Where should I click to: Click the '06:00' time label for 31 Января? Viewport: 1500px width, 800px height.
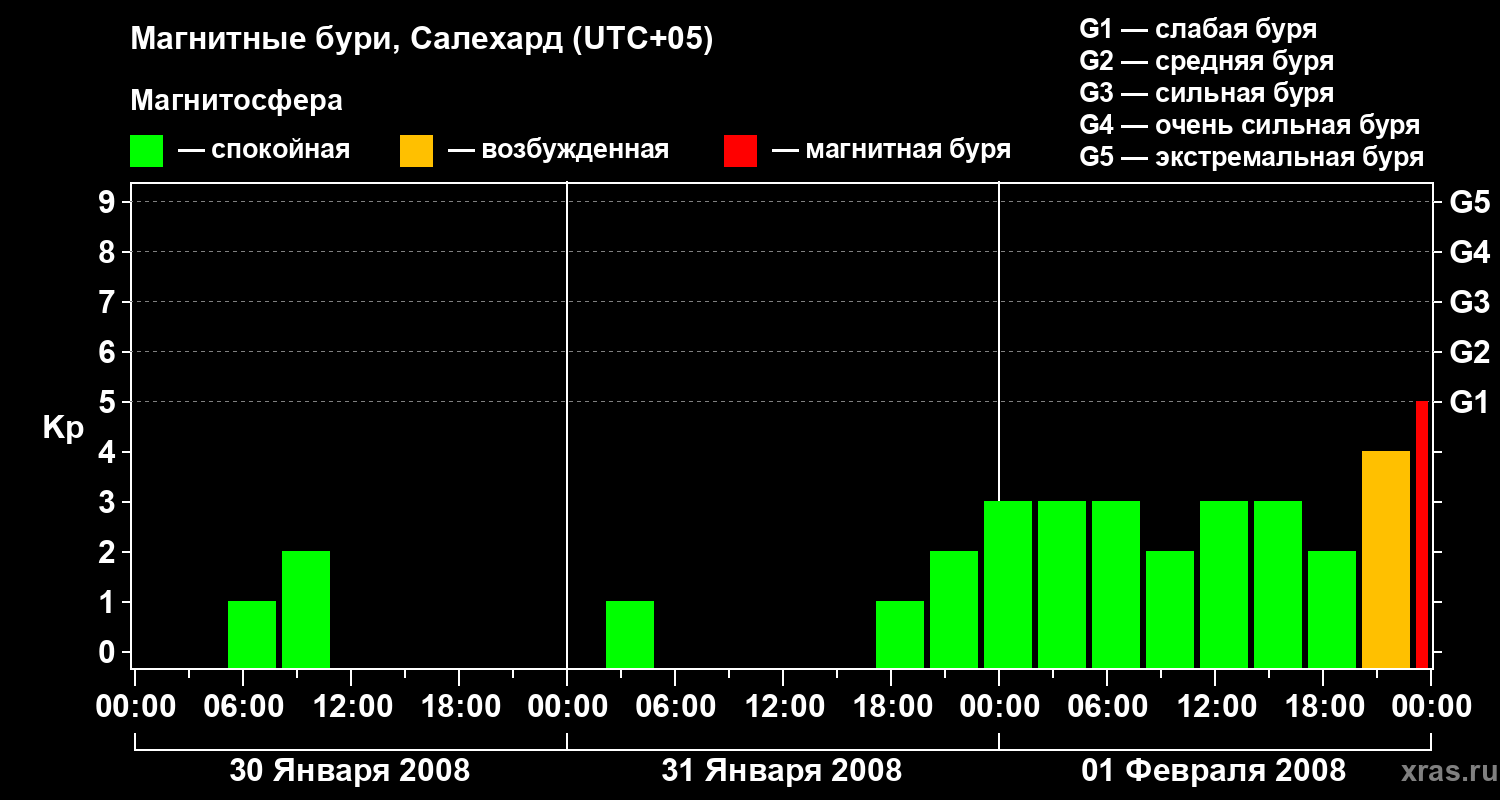click(x=674, y=706)
